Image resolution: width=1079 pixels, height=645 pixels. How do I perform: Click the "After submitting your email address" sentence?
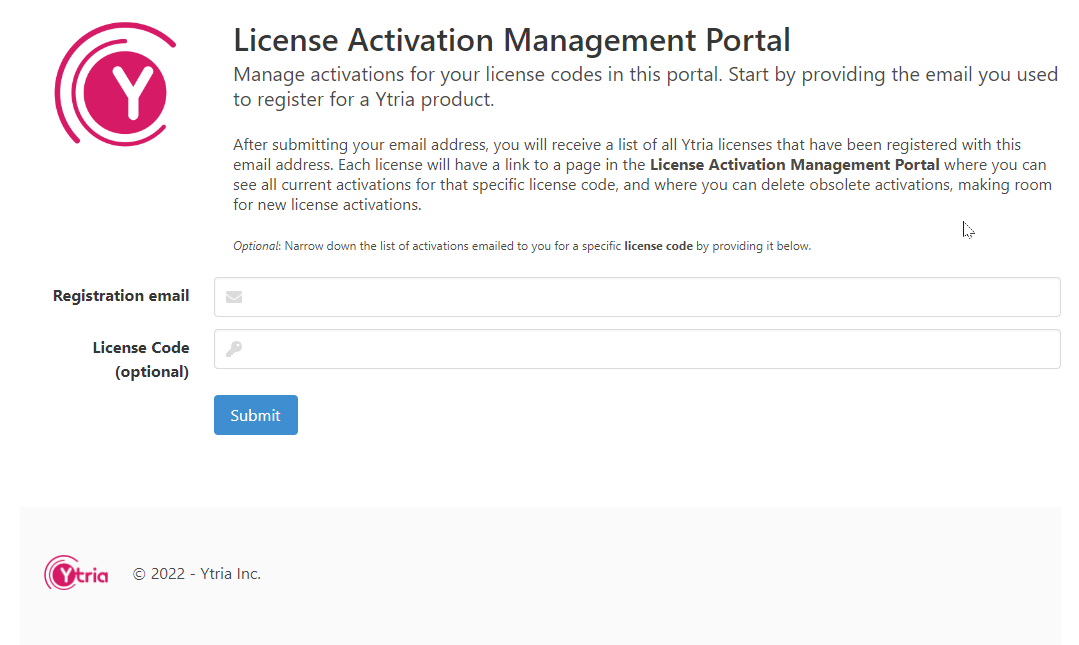360,145
